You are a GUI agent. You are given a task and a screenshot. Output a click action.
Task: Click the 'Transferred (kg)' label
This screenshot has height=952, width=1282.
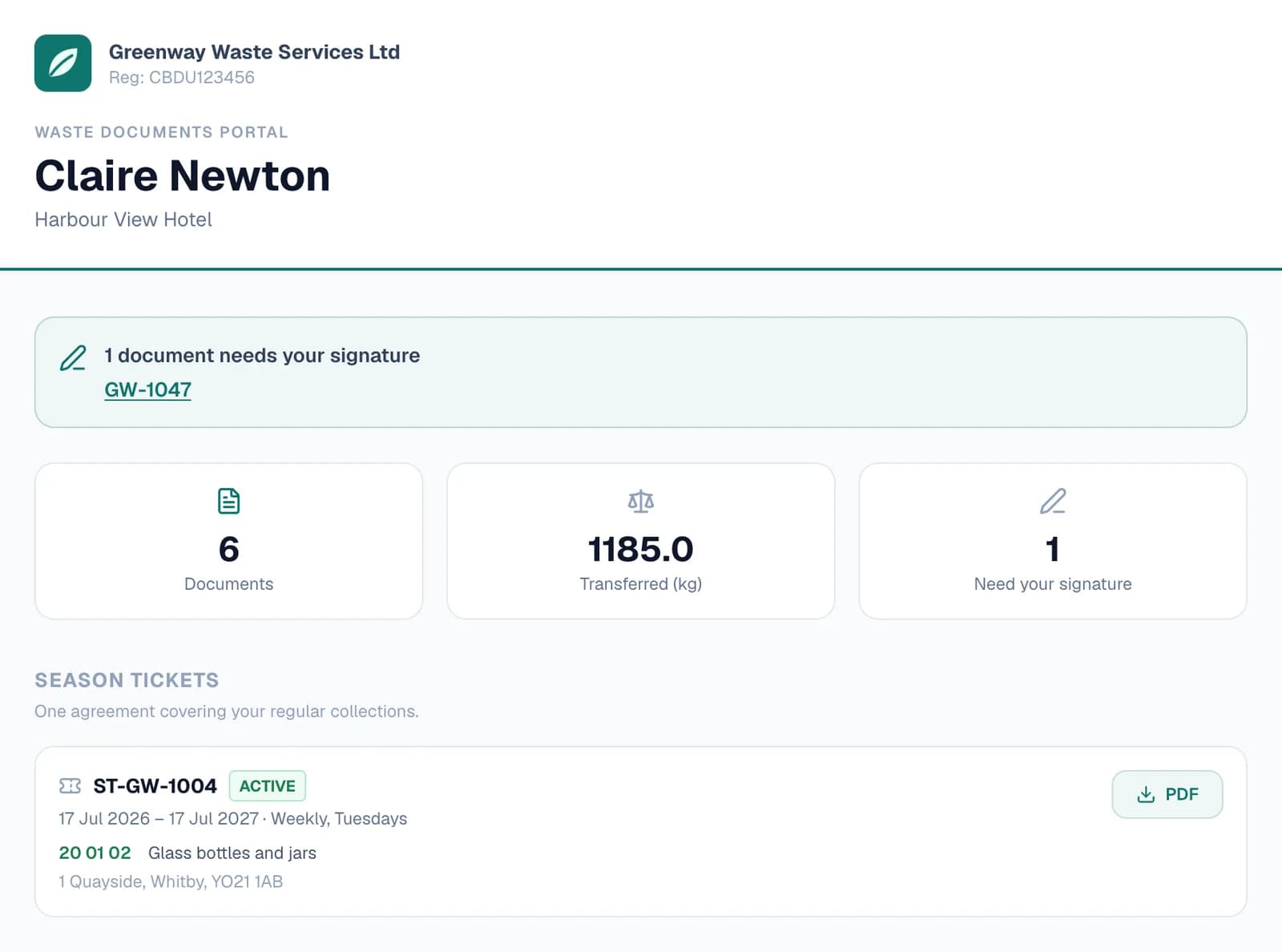641,583
